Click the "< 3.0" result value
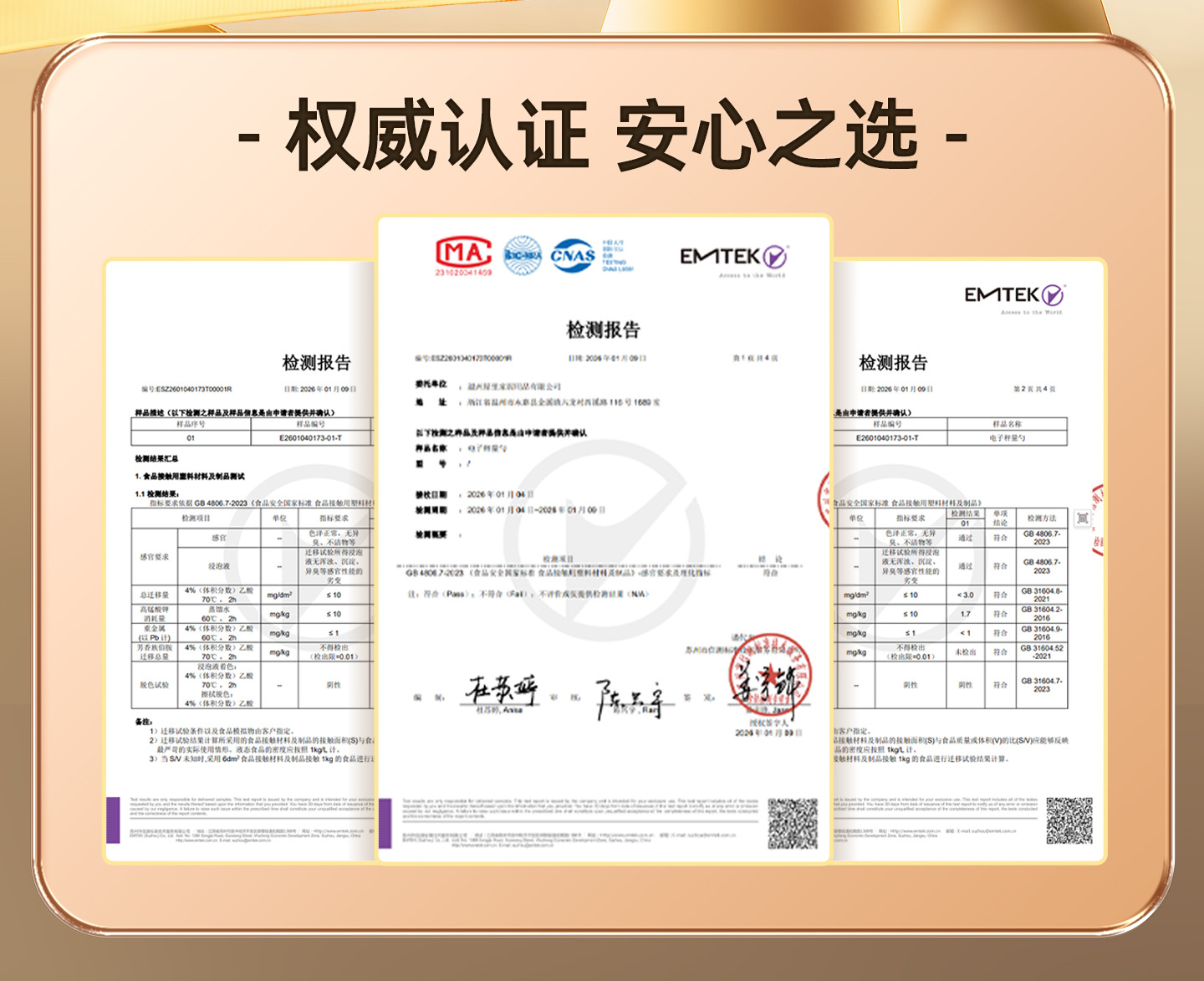Screen dimensions: 1204x981 pyautogui.click(x=966, y=595)
